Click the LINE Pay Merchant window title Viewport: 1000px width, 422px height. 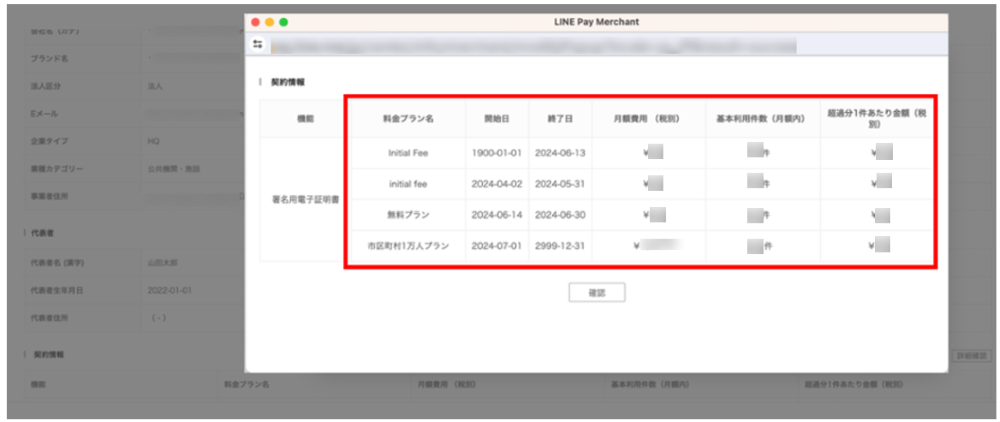pos(595,21)
